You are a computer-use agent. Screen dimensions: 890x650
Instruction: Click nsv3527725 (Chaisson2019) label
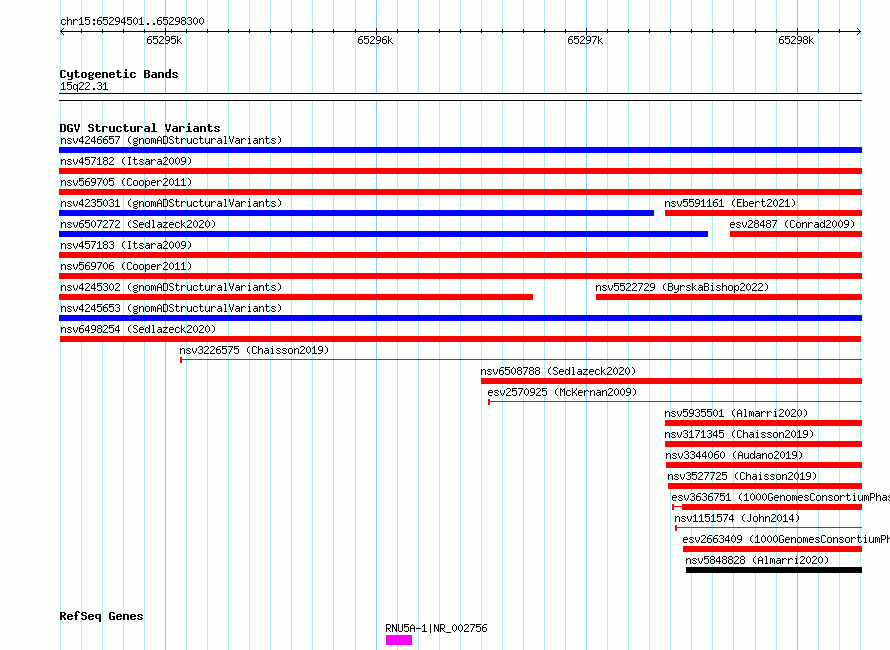[x=742, y=476]
